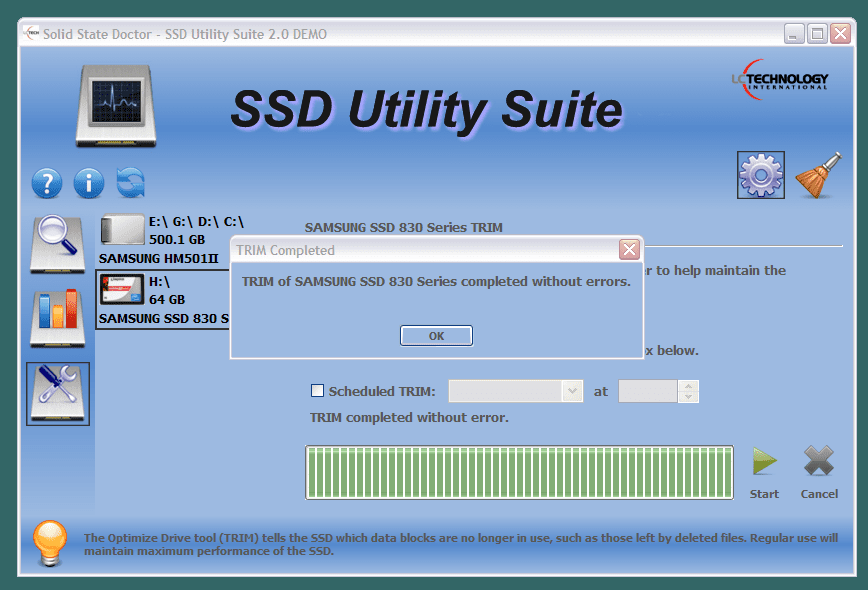Click the green Start play arrow
Viewport: 868px width, 590px height.
click(x=764, y=462)
